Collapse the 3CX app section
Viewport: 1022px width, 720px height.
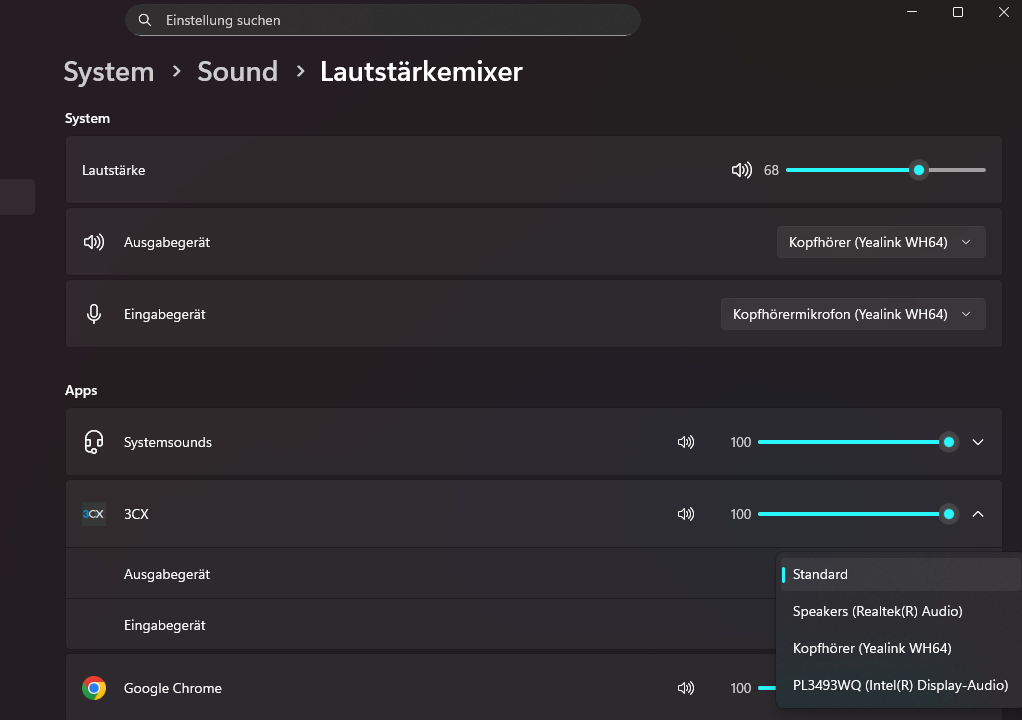977,513
